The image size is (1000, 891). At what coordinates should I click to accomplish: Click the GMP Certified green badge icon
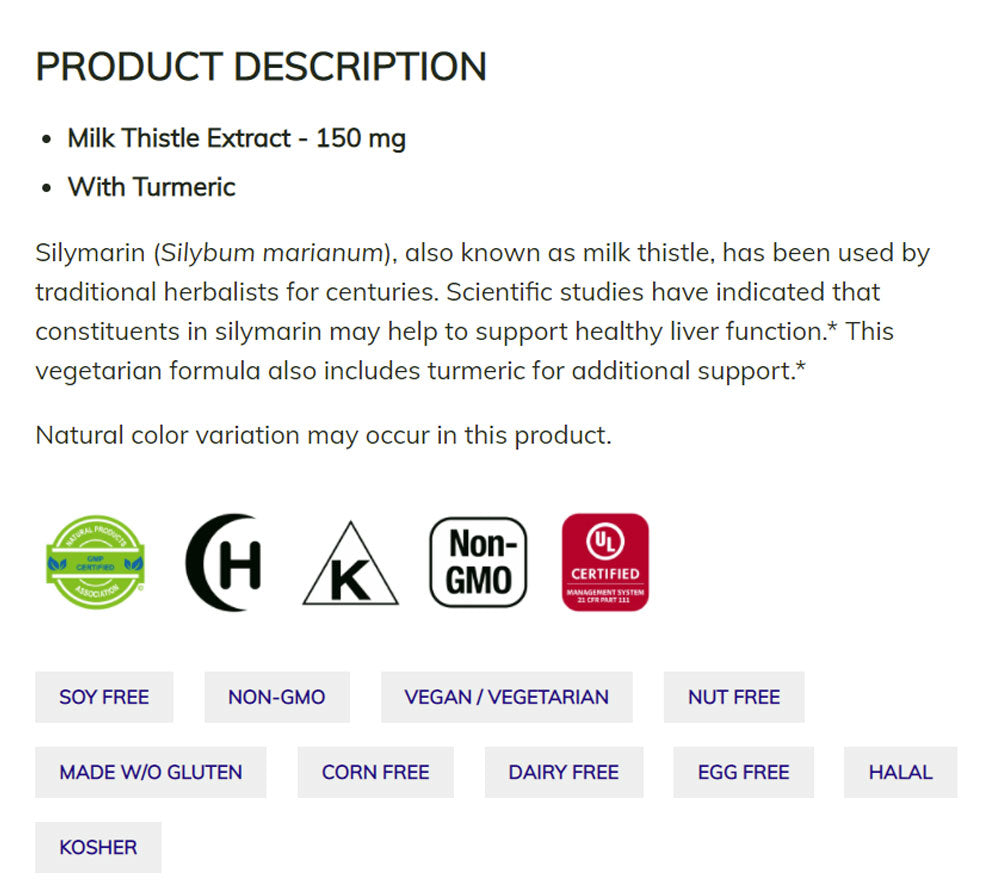pyautogui.click(x=95, y=562)
